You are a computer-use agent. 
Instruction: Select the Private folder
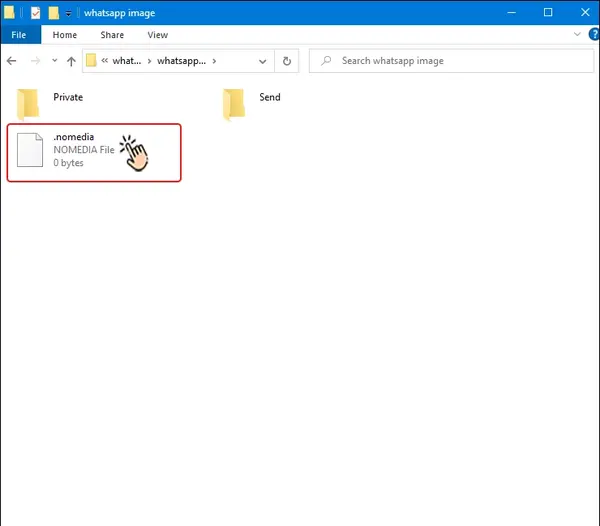pyautogui.click(x=50, y=104)
